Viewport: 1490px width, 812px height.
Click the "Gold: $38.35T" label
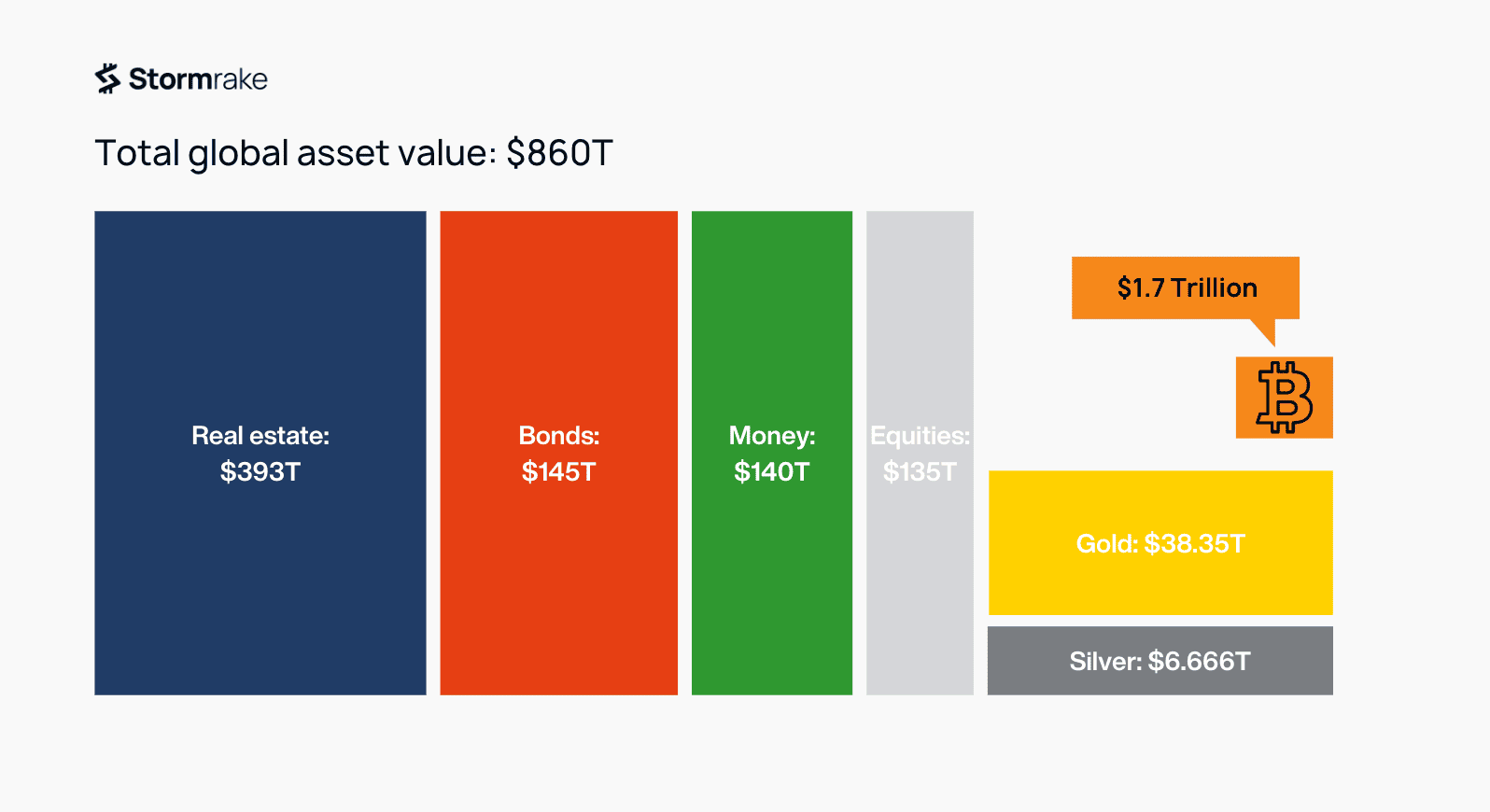pyautogui.click(x=1160, y=544)
